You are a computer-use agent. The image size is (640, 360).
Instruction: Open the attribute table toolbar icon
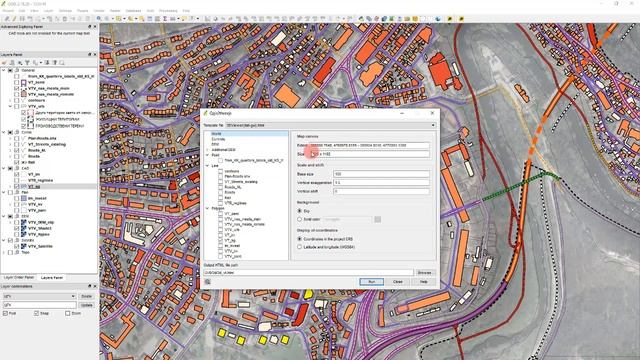149,19
